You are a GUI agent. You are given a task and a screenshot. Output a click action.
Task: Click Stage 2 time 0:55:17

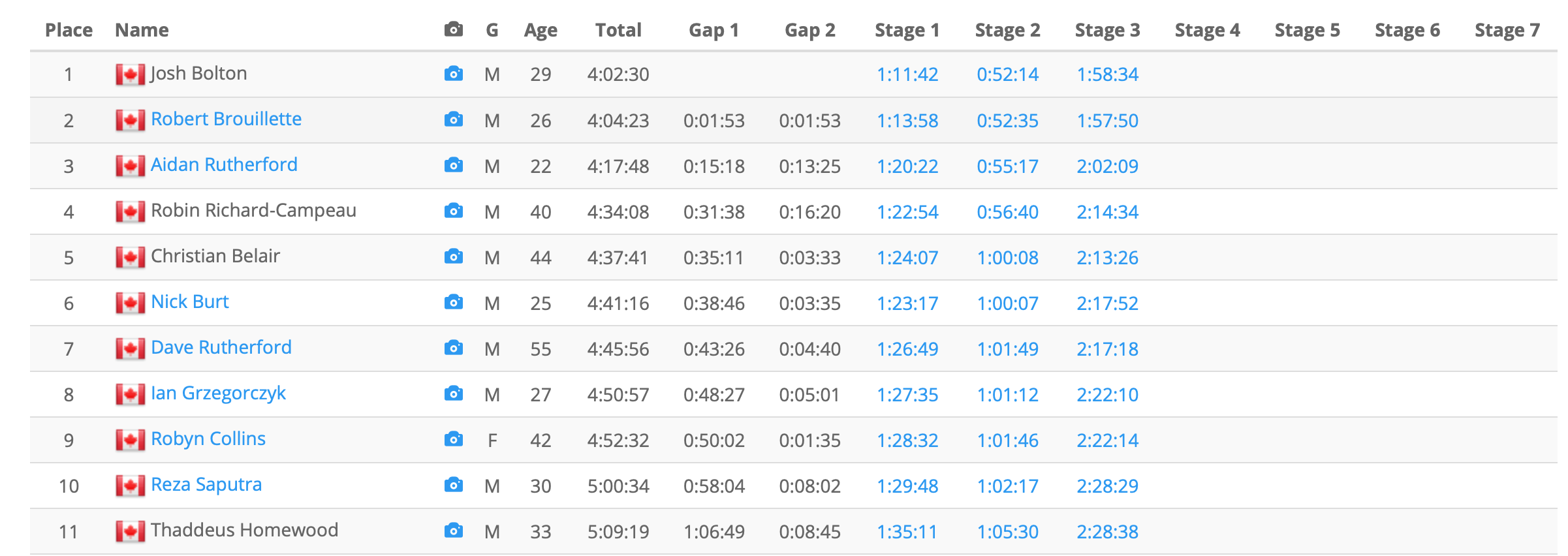pos(1007,166)
